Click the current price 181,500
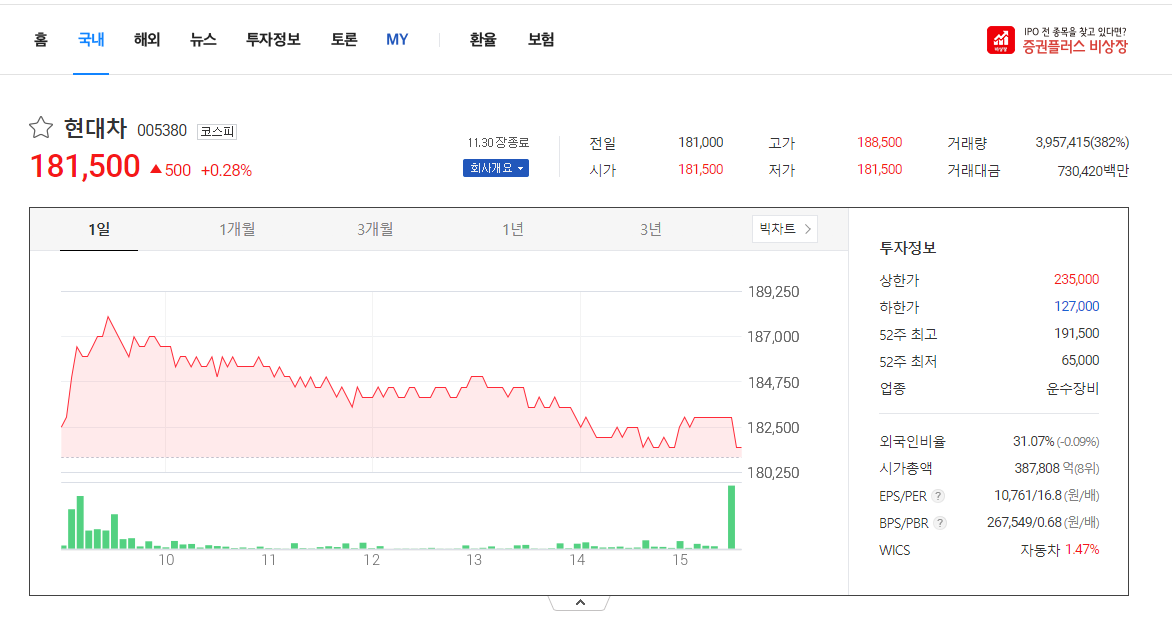 click(x=85, y=166)
